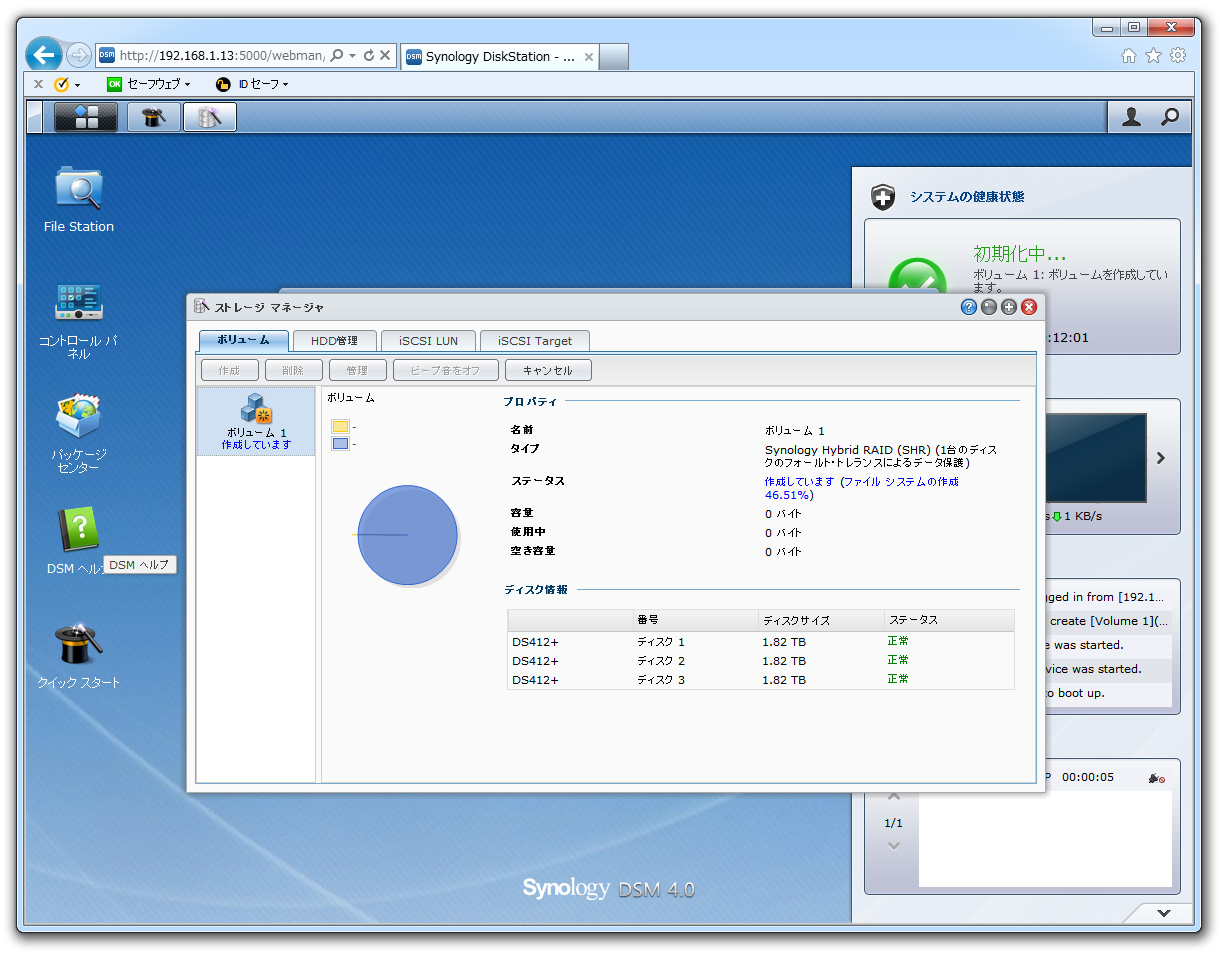Image resolution: width=1220 pixels, height=958 pixels.
Task: Switch to the HDD管理 tab
Action: (334, 341)
